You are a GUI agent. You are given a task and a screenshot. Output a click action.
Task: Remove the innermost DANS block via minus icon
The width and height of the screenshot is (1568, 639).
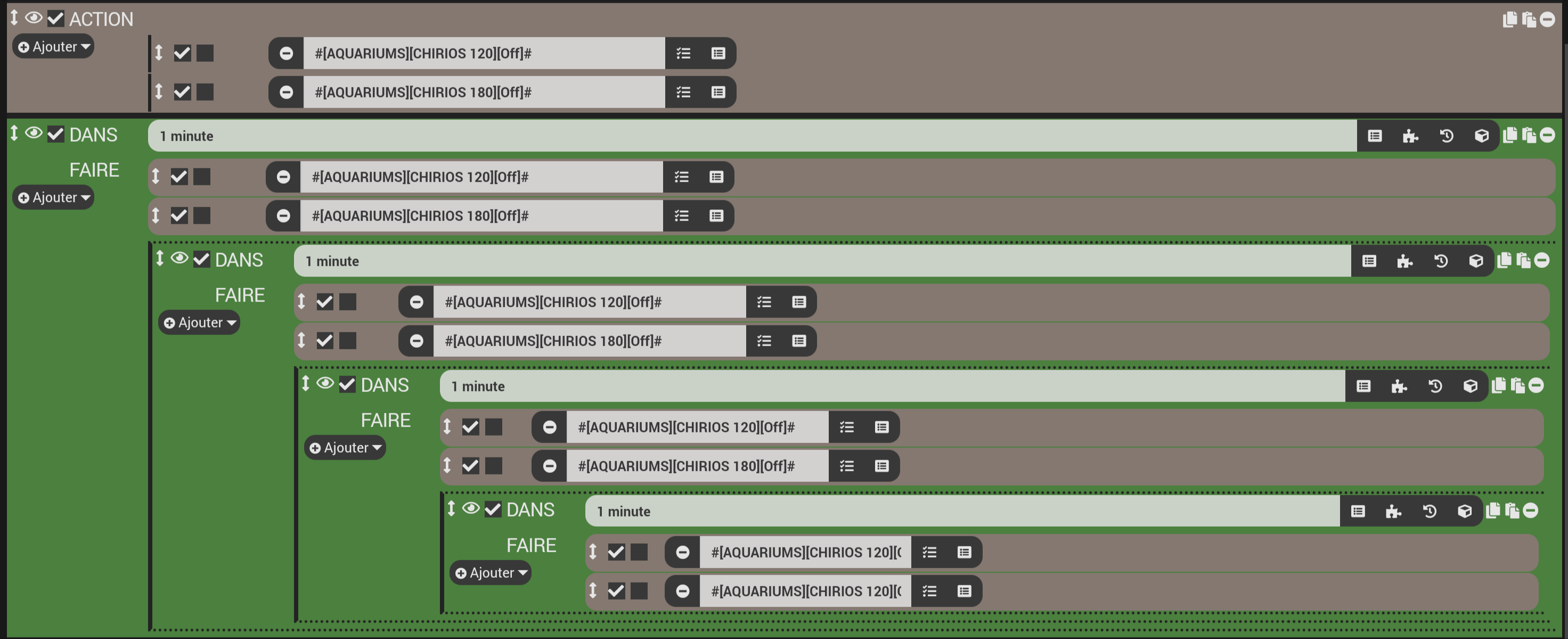pos(1531,511)
